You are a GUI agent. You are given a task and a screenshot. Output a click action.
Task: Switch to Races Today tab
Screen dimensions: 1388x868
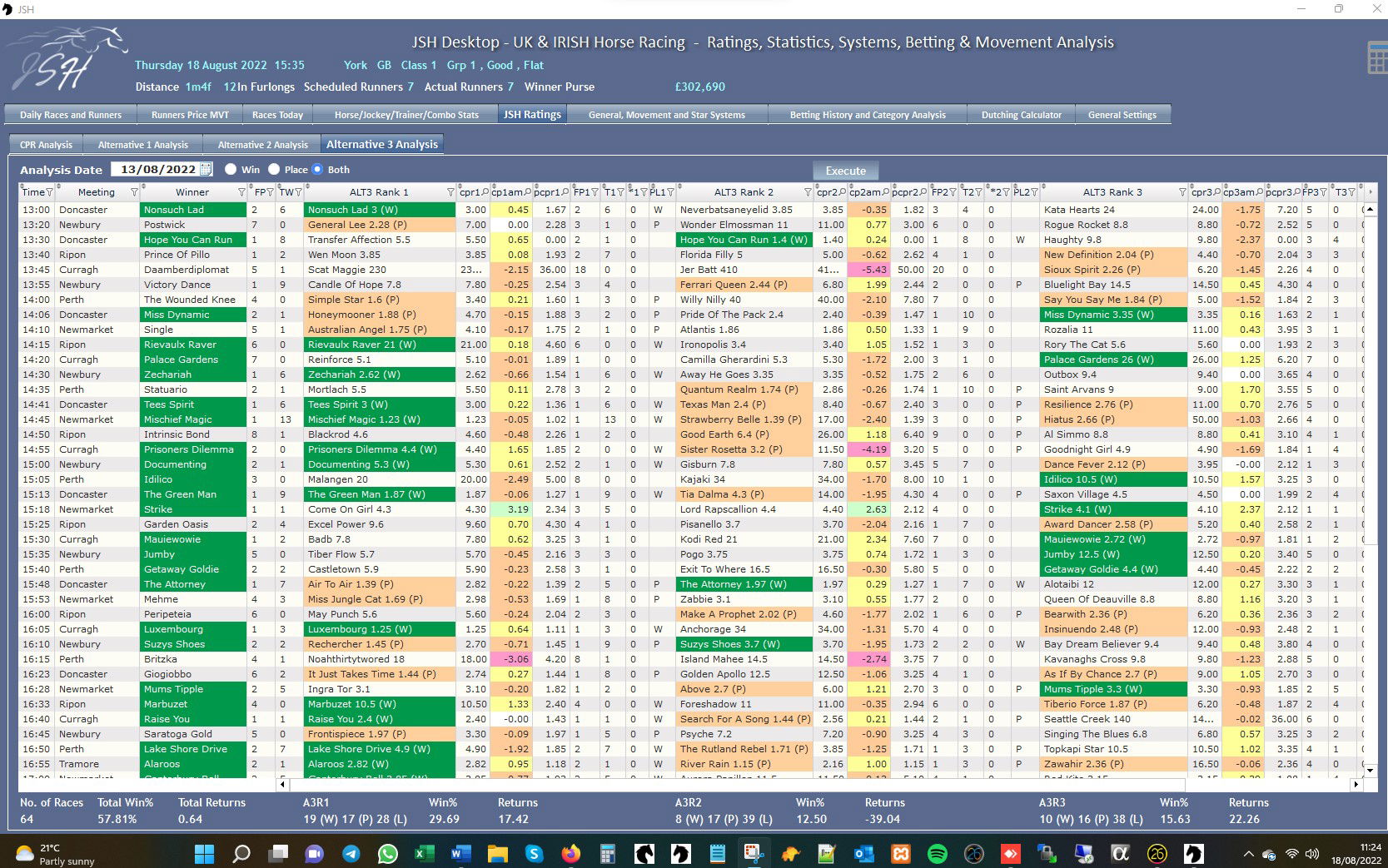tap(277, 115)
